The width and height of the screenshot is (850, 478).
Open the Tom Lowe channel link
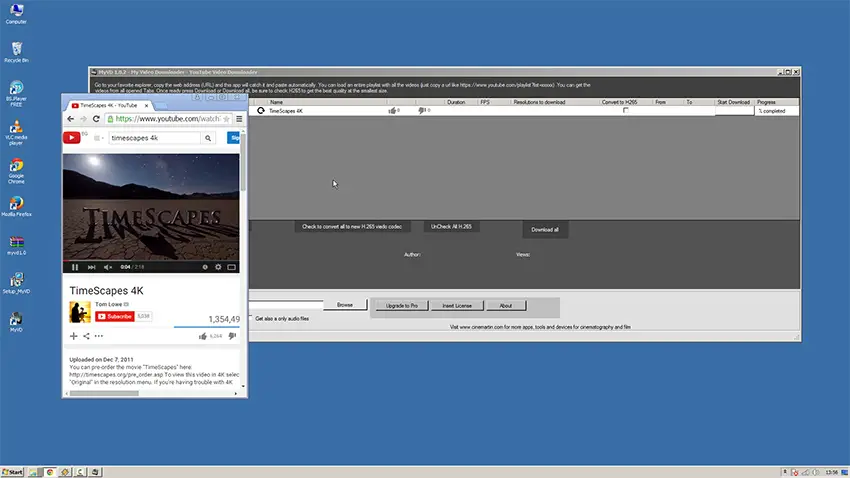108,304
